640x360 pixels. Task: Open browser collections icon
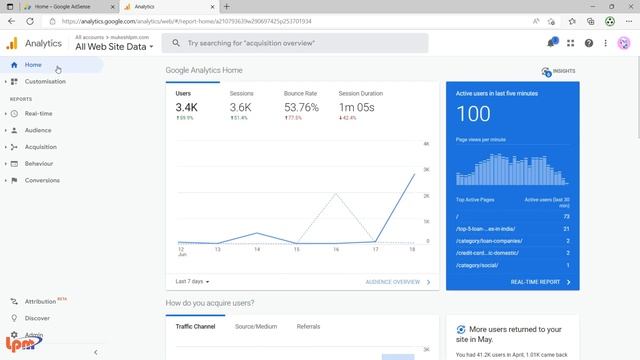[591, 21]
